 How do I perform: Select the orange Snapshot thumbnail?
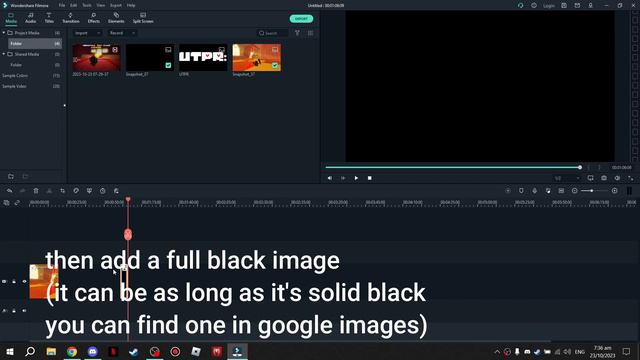256,58
